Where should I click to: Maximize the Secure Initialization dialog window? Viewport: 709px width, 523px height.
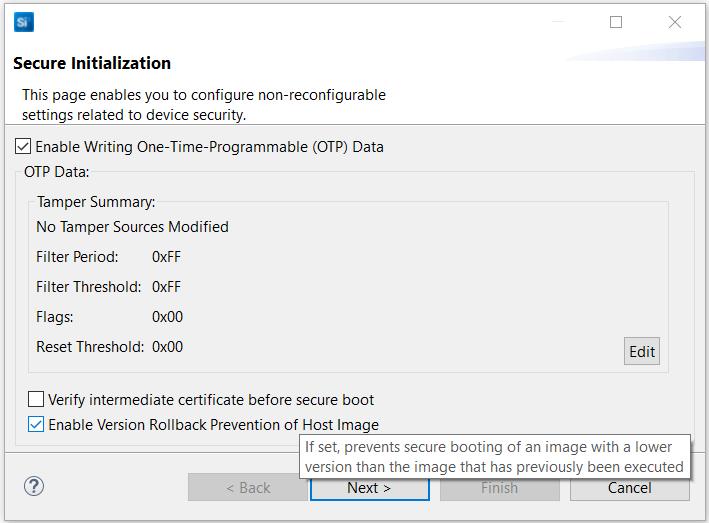(x=616, y=22)
